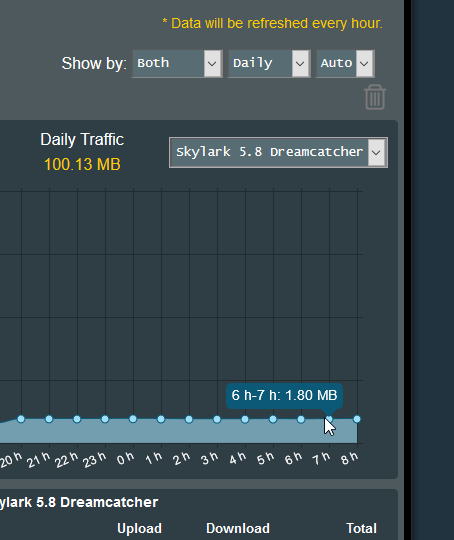The image size is (454, 540).
Task: Click the data point at 23h
Action: click(105, 419)
